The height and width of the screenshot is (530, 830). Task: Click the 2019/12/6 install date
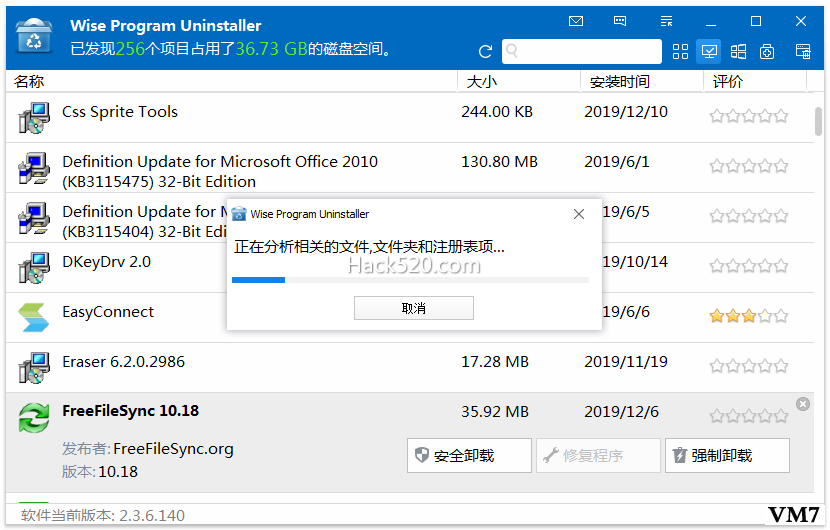click(x=621, y=411)
